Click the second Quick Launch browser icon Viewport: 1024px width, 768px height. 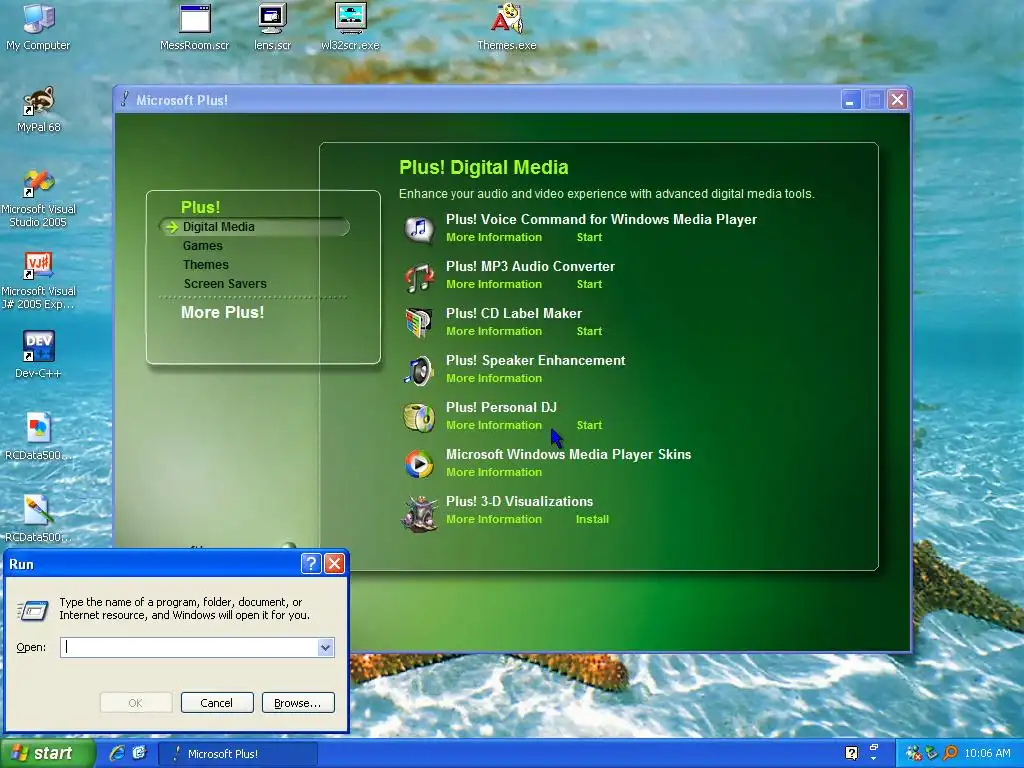140,753
